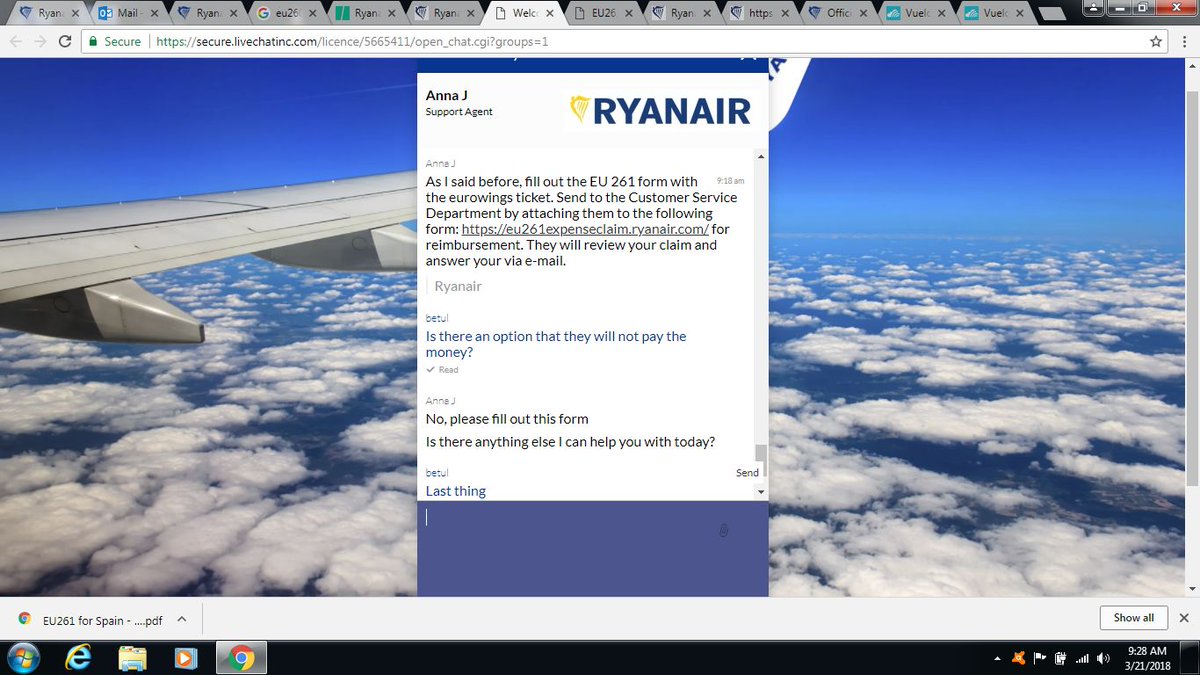Click the 'Read' receipt indicator
Viewport: 1200px width, 675px height.
(442, 370)
